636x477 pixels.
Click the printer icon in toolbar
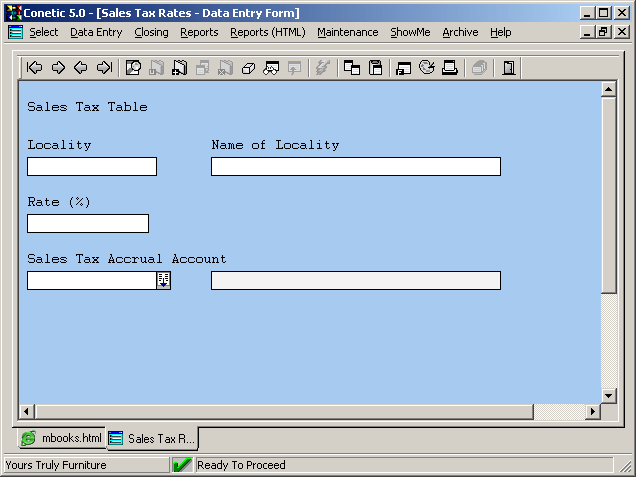pyautogui.click(x=450, y=68)
